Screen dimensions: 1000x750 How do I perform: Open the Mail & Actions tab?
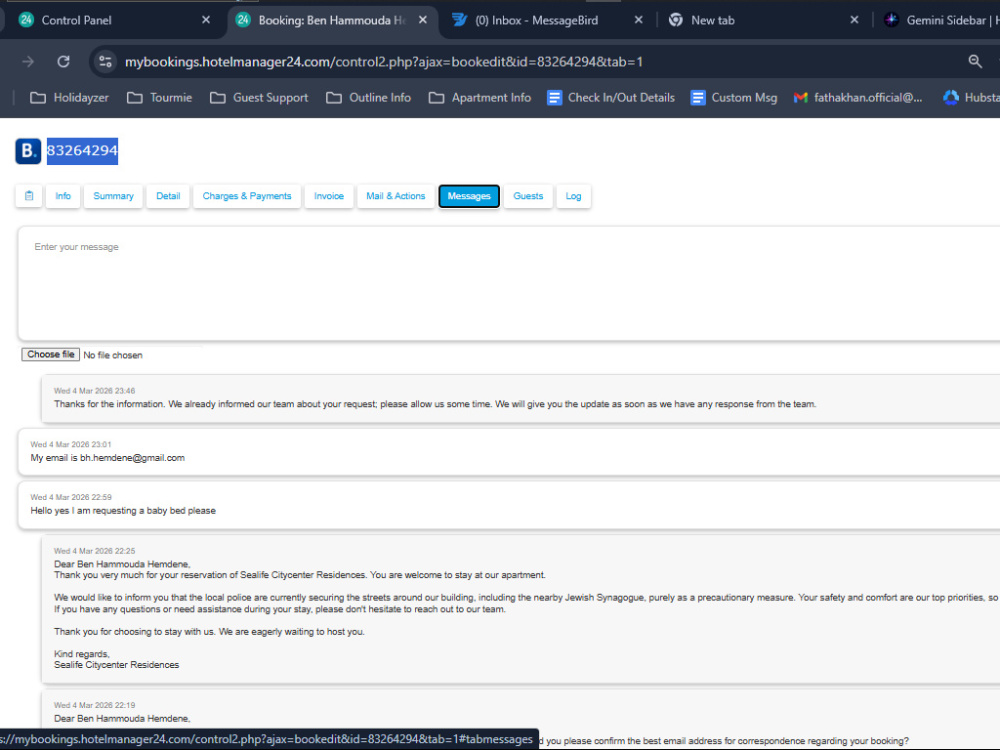[395, 196]
